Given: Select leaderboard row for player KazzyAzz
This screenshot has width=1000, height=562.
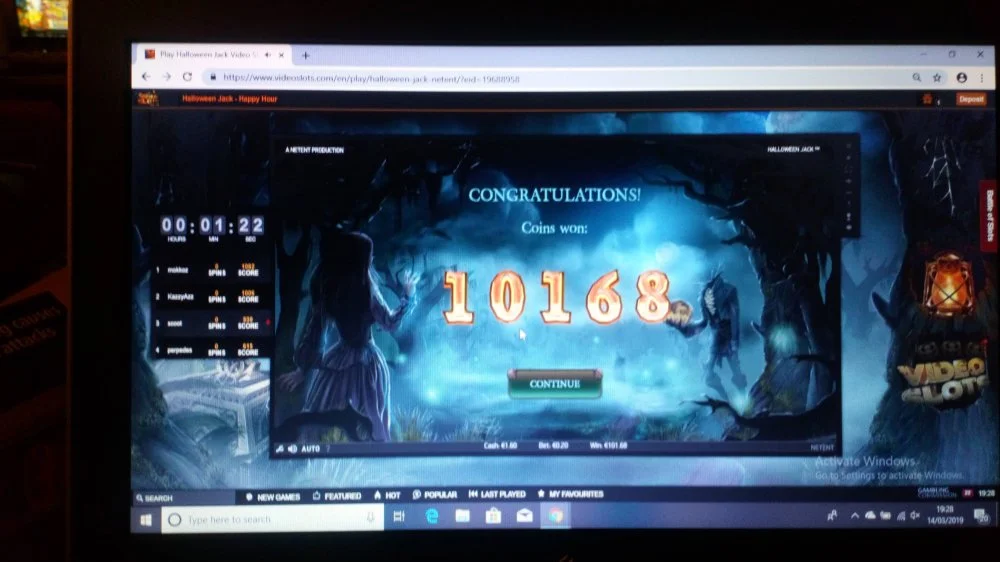Looking at the screenshot, I should click(x=211, y=297).
